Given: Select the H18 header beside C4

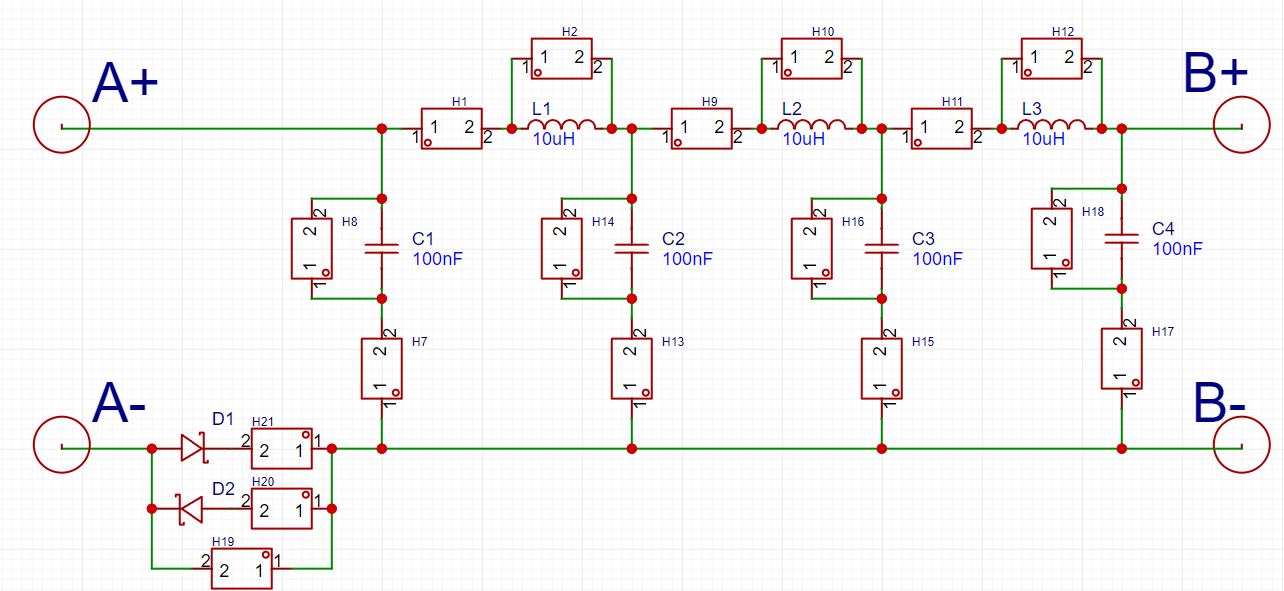Looking at the screenshot, I should click(x=1052, y=238).
